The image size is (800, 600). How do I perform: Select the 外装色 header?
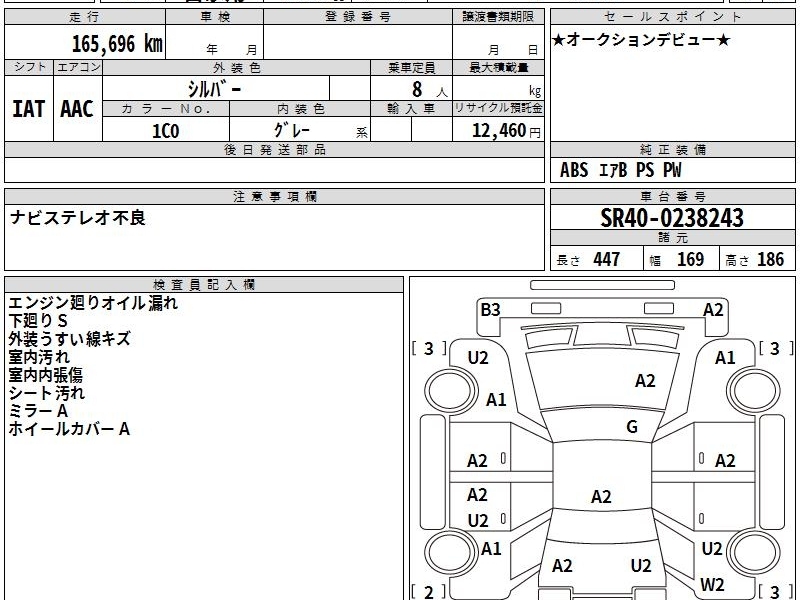click(236, 67)
